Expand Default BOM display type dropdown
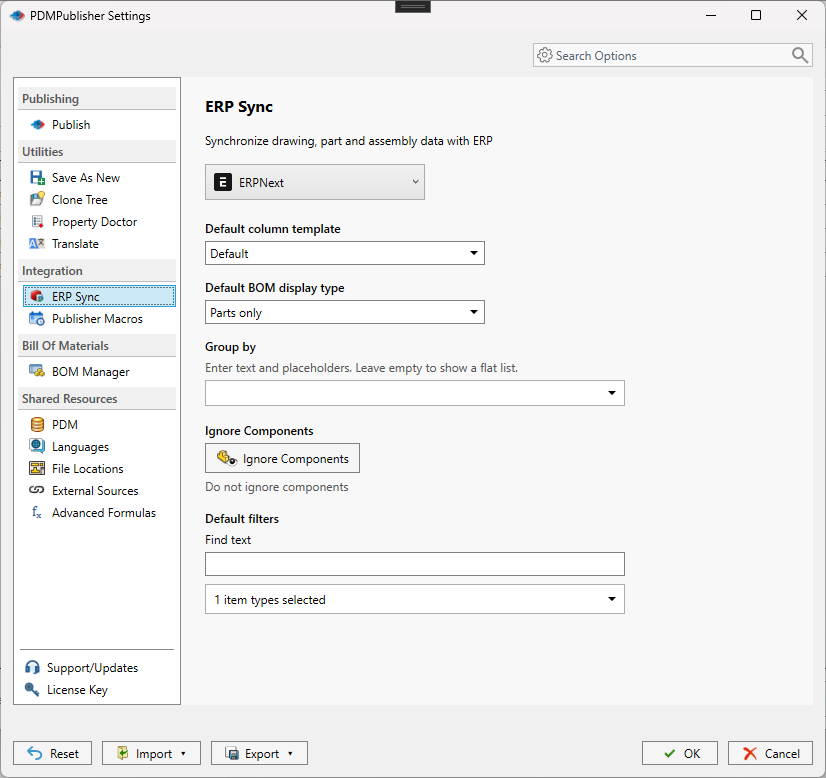Screen dimensions: 826x778 [345, 312]
